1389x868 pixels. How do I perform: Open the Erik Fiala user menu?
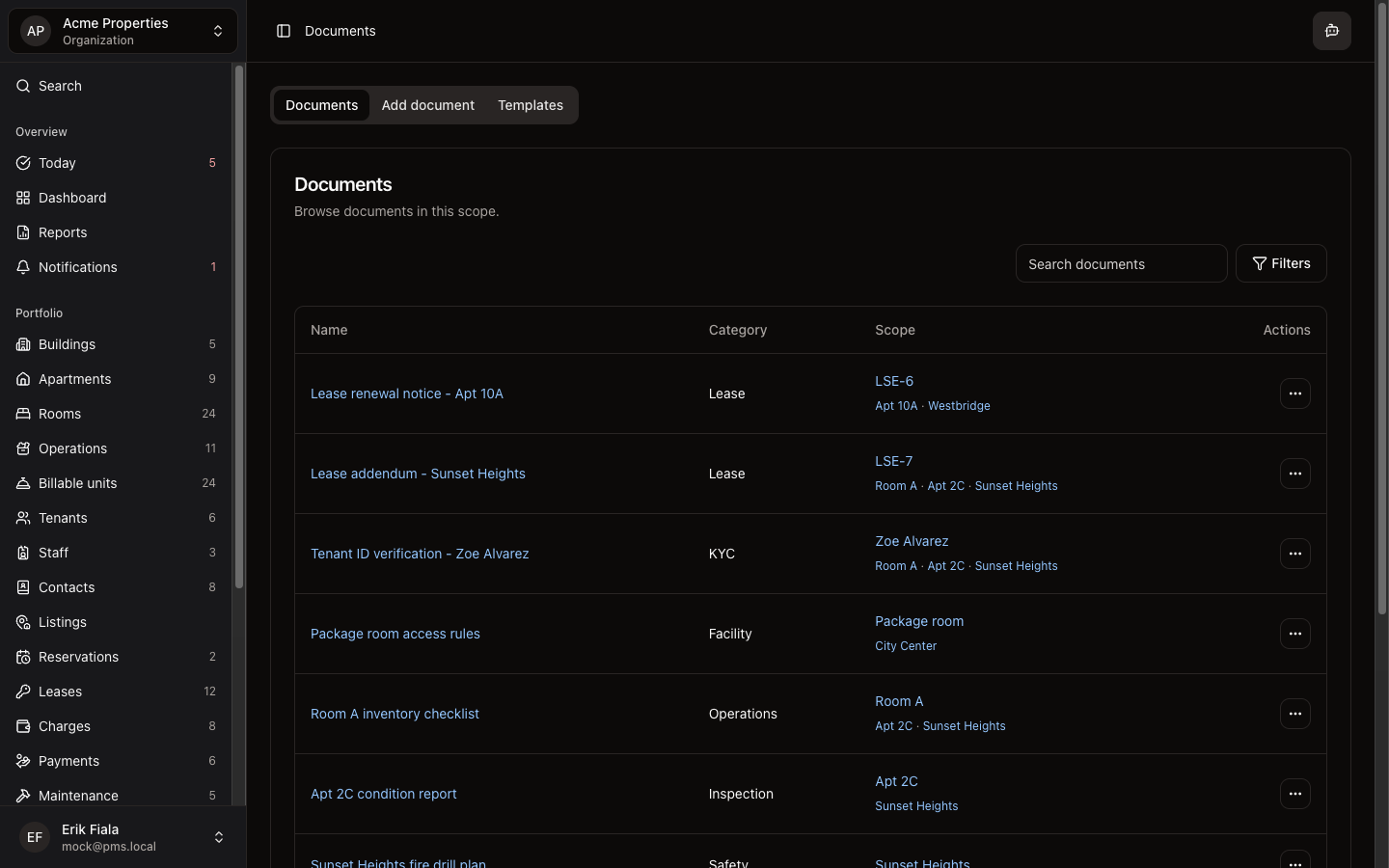[123, 837]
